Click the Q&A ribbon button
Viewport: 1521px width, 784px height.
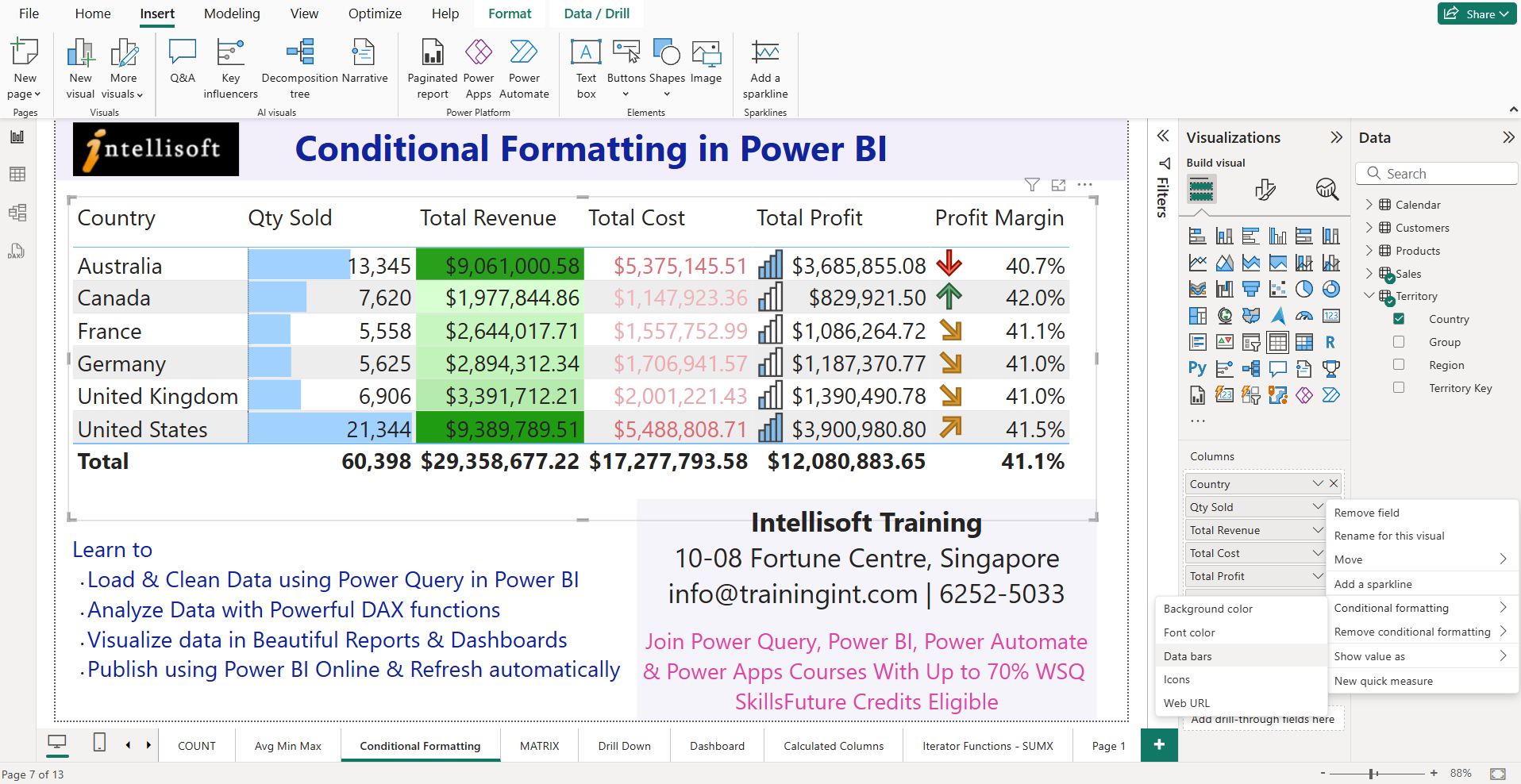coord(183,62)
